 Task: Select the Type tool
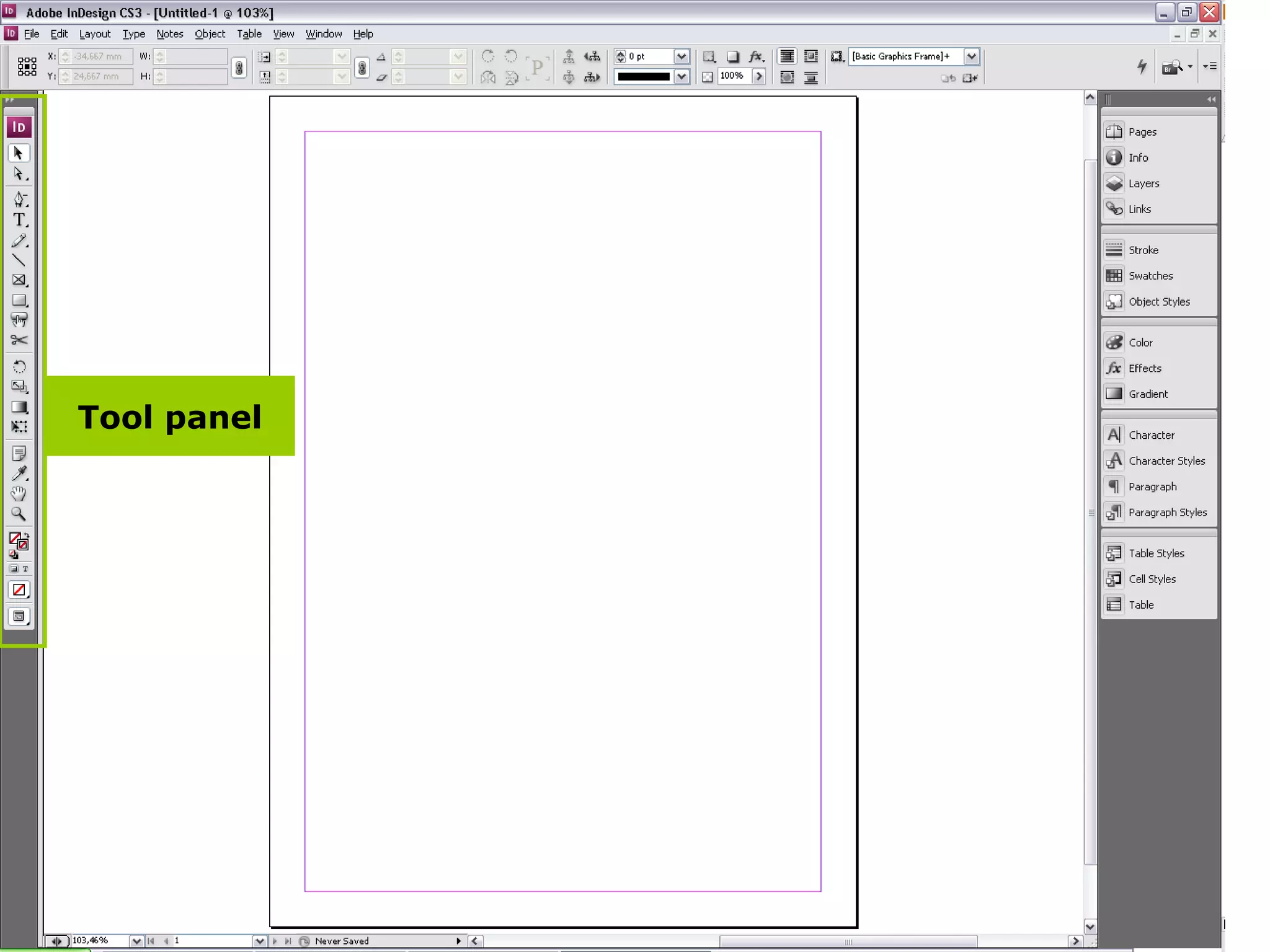(19, 220)
